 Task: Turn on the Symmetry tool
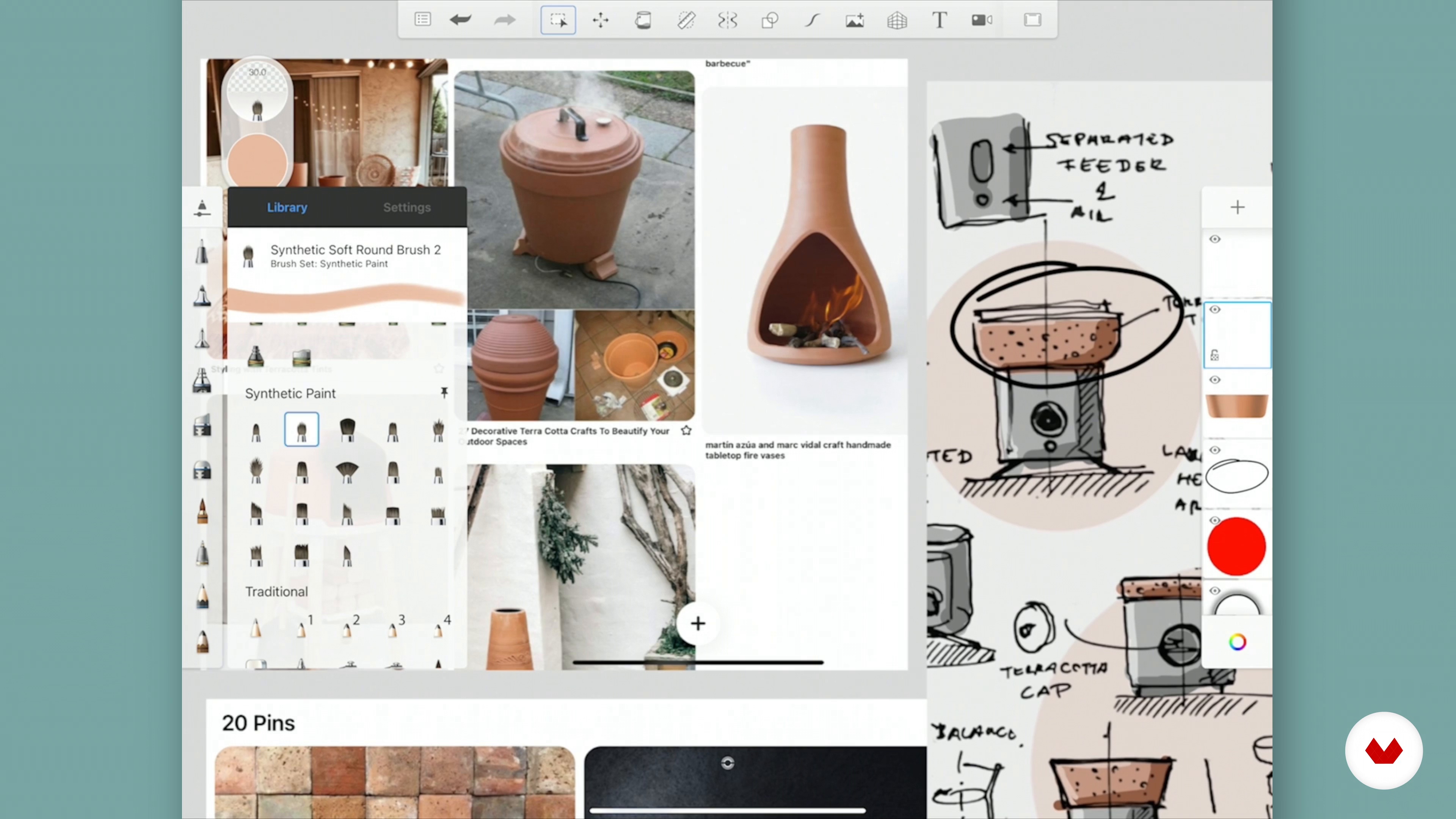(728, 20)
